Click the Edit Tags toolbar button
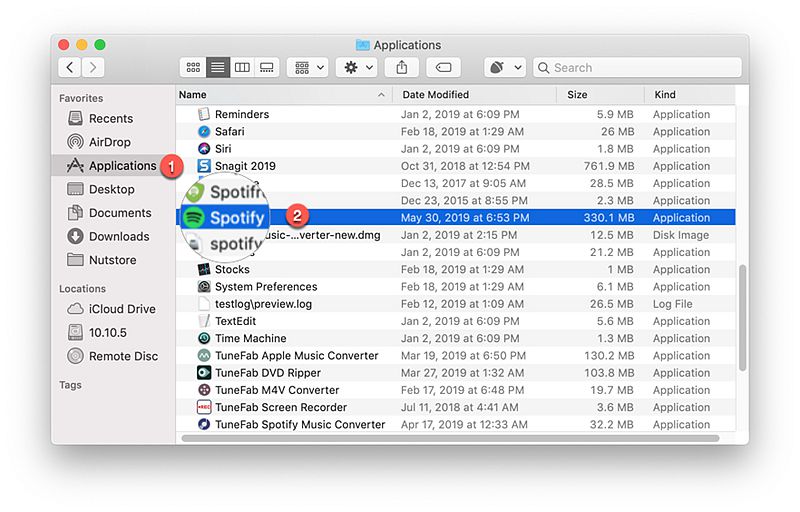The width and height of the screenshot is (800, 512). pyautogui.click(x=443, y=67)
